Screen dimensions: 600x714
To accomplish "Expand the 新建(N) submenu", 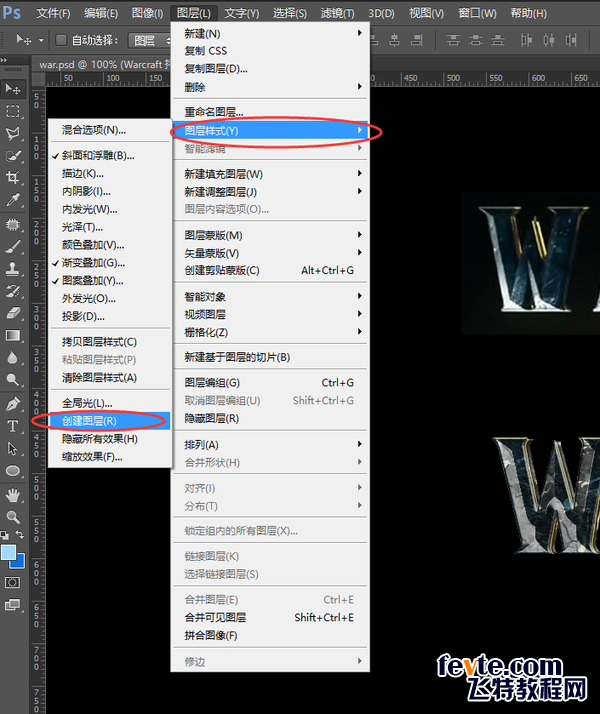I will [x=270, y=33].
